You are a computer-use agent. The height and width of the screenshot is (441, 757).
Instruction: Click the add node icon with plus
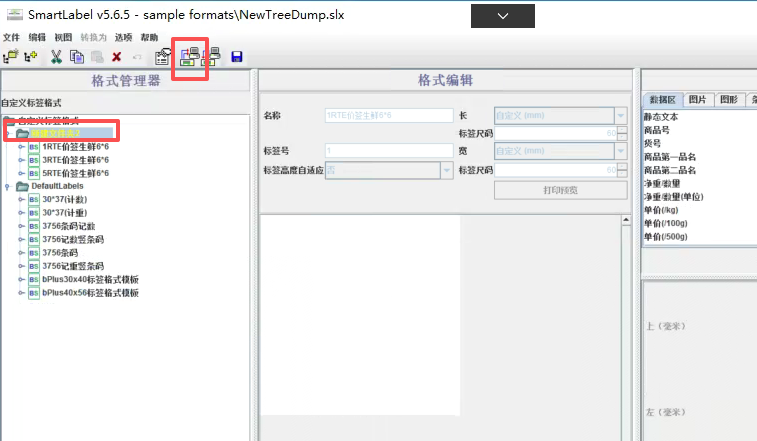pos(30,57)
